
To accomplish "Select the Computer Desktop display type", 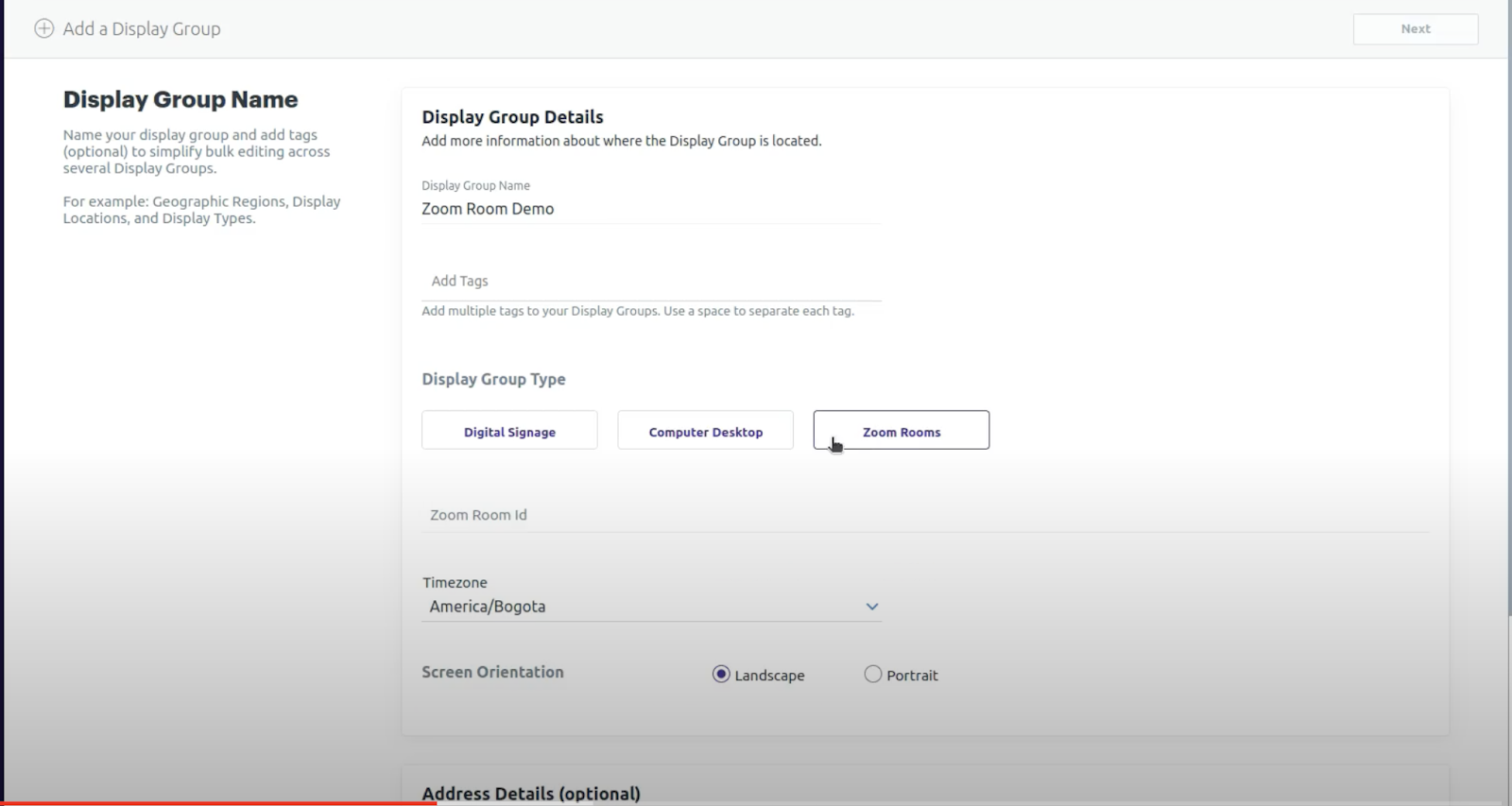I will point(705,431).
